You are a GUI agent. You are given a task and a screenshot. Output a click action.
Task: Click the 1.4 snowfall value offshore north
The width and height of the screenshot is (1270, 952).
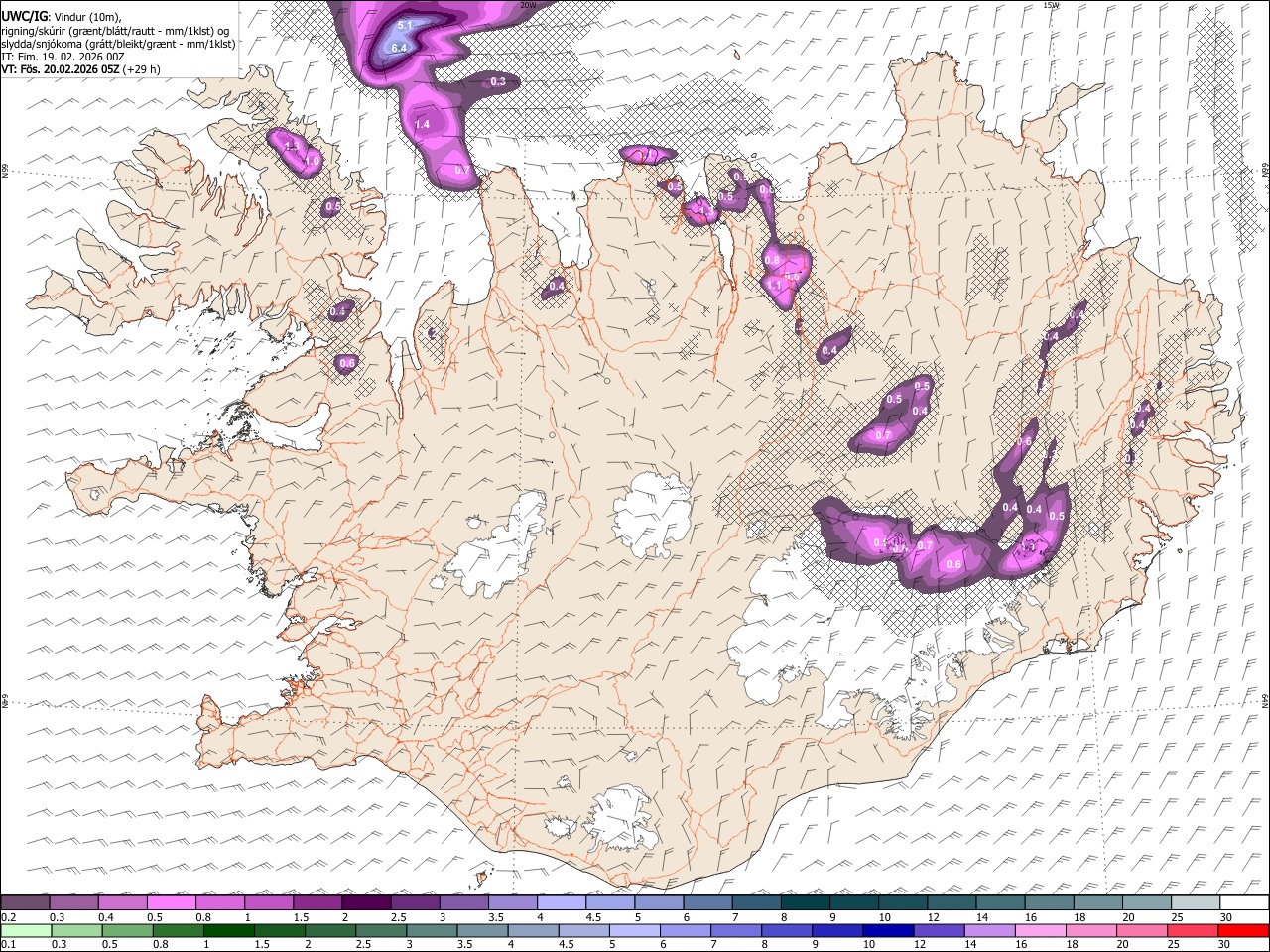point(422,124)
